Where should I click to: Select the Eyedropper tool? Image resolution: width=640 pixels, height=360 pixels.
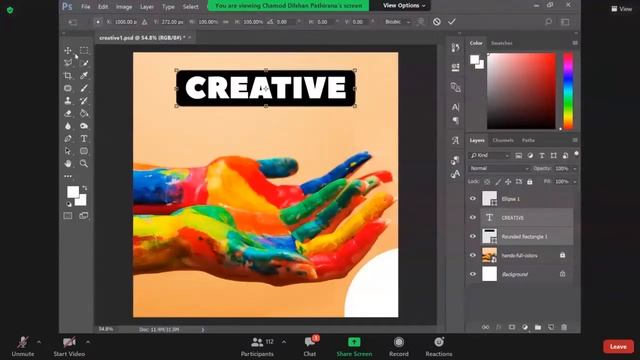pyautogui.click(x=84, y=76)
